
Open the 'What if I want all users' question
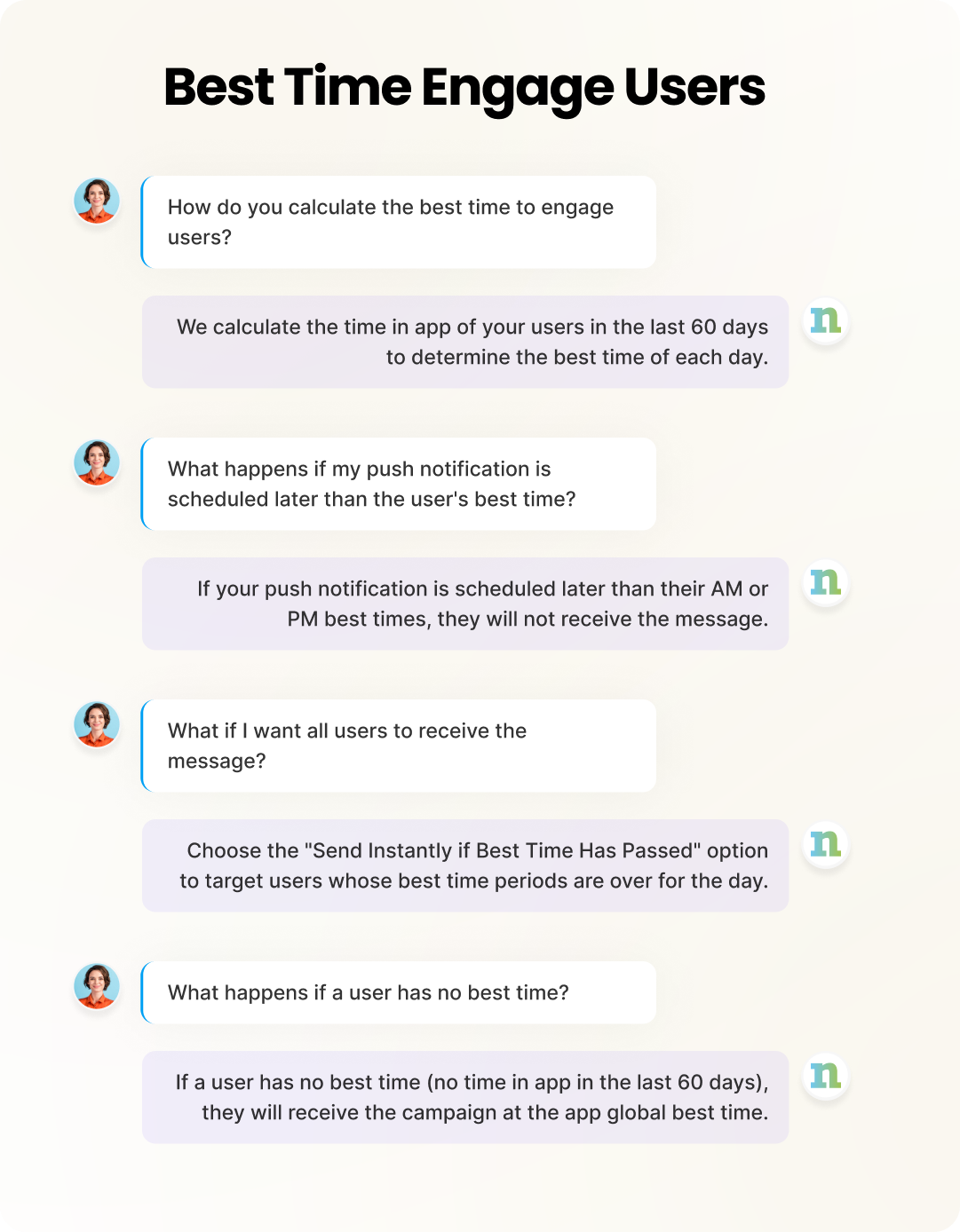(x=398, y=746)
